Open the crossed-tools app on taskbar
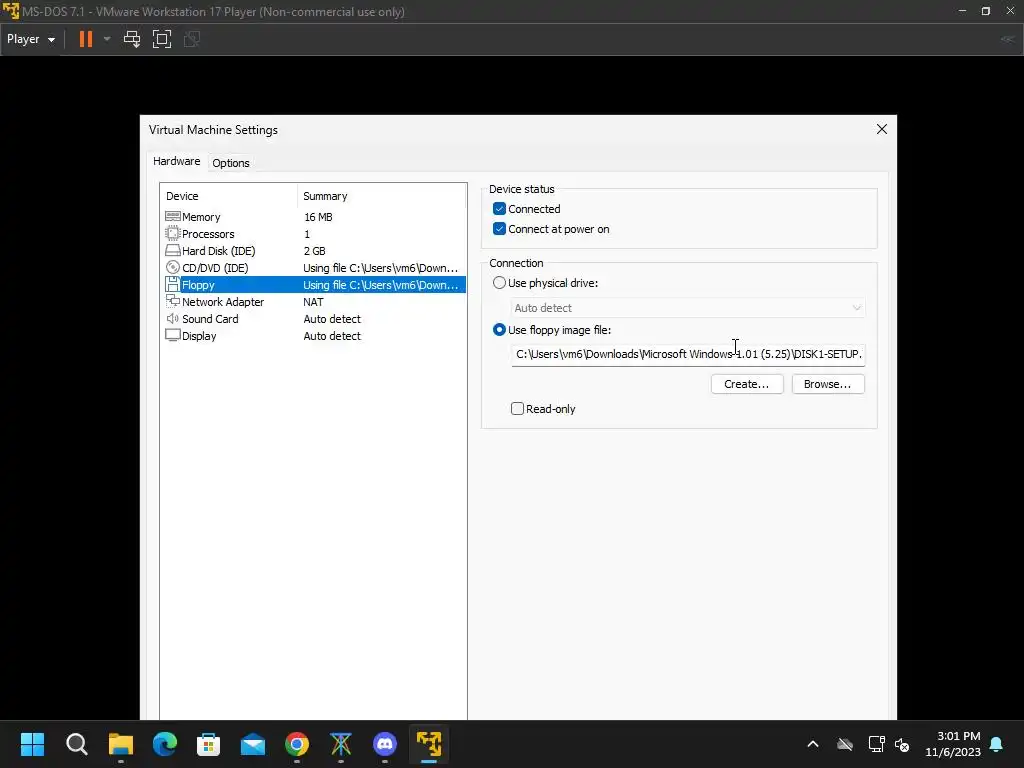The width and height of the screenshot is (1024, 768). pyautogui.click(x=341, y=744)
